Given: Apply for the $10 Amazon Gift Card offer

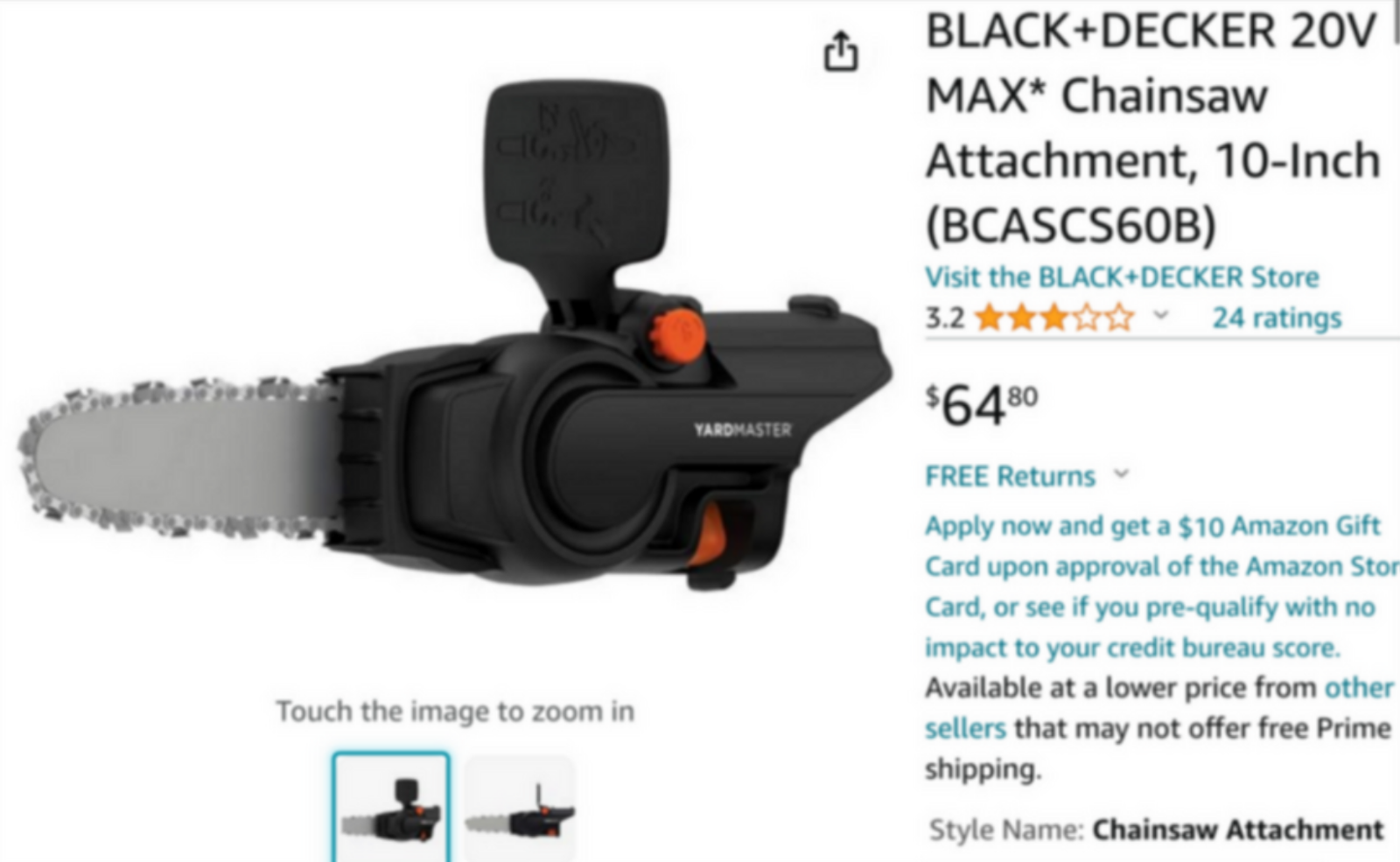Looking at the screenshot, I should (x=1152, y=526).
